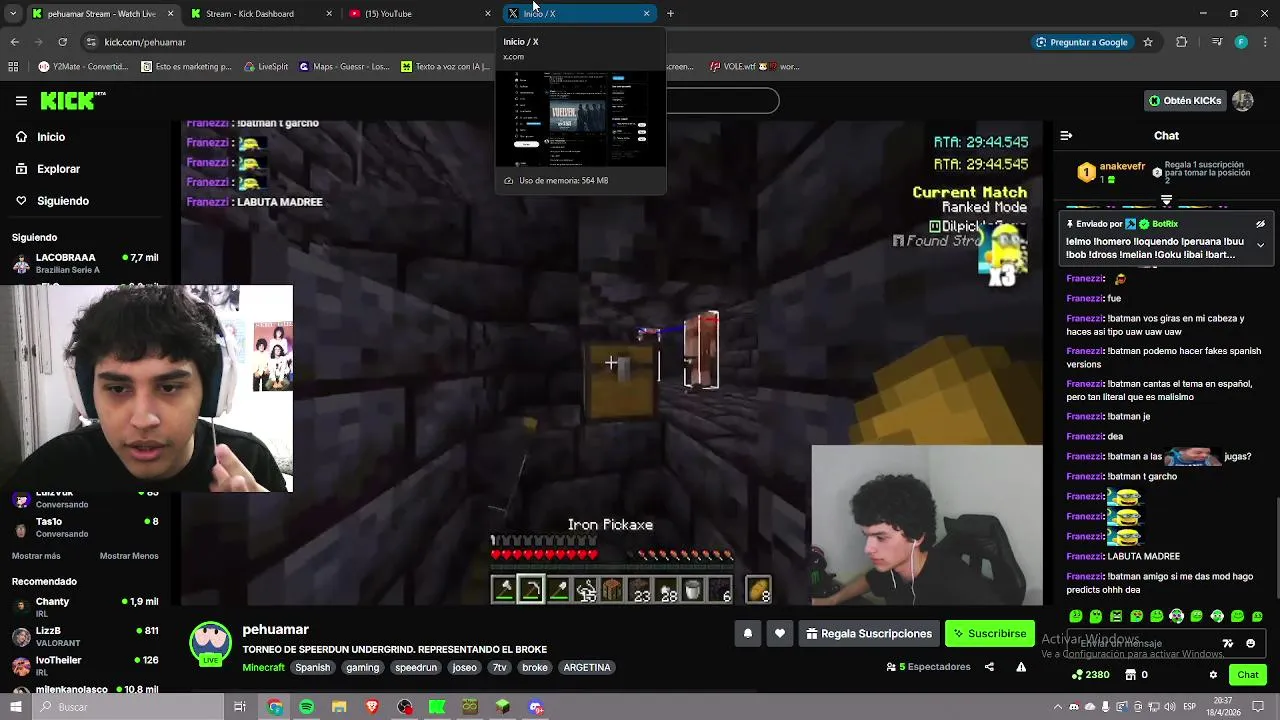This screenshot has height=720, width=1280.
Task: Click Regala Suscripciones button
Action: (869, 634)
